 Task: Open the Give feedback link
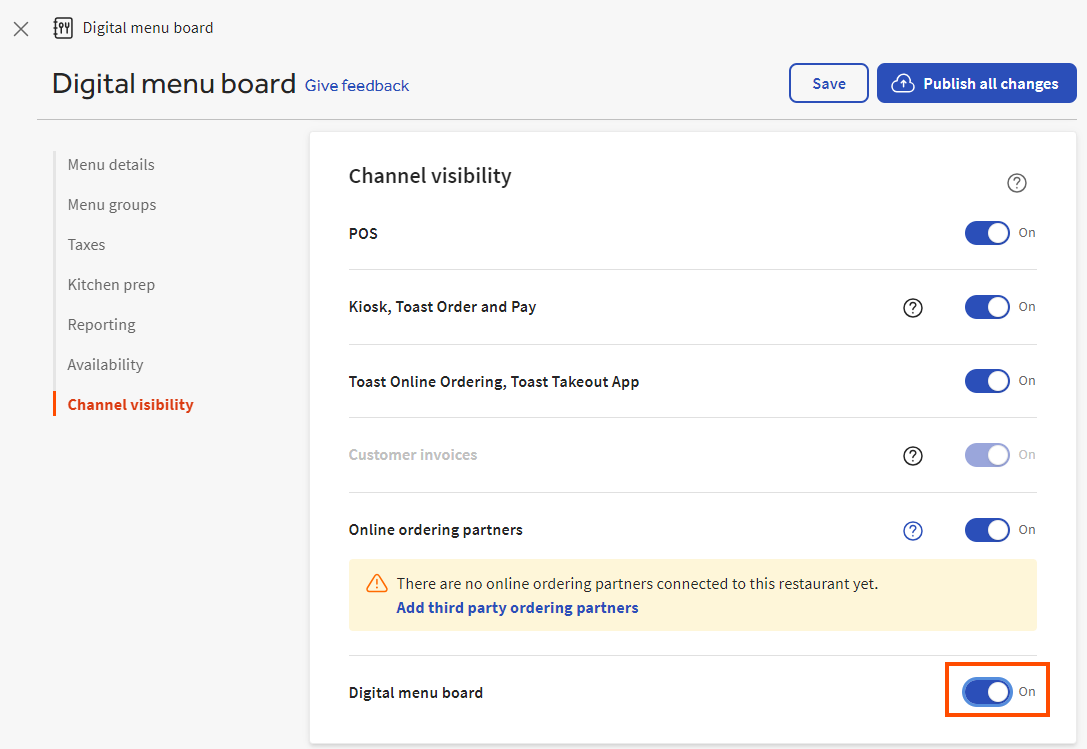357,86
